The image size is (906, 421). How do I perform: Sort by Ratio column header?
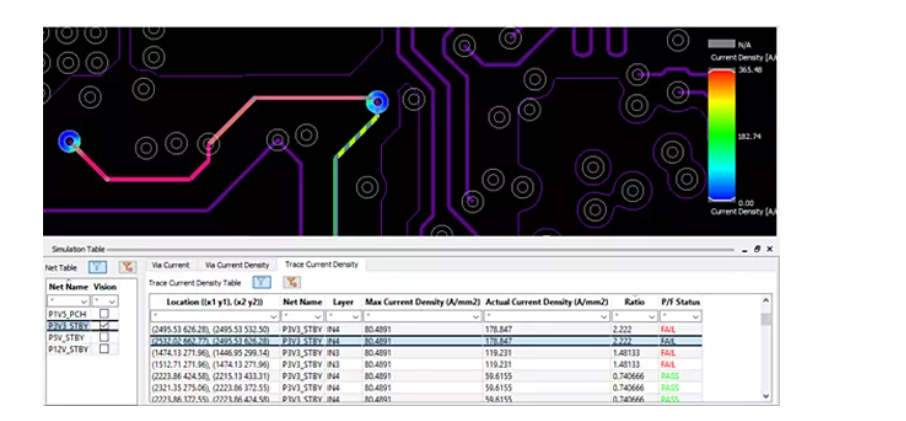(634, 301)
